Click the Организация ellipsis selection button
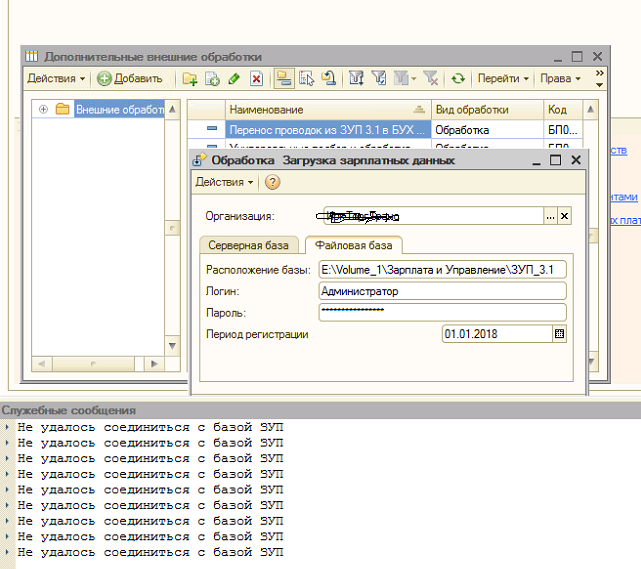The image size is (641, 569). coord(550,216)
